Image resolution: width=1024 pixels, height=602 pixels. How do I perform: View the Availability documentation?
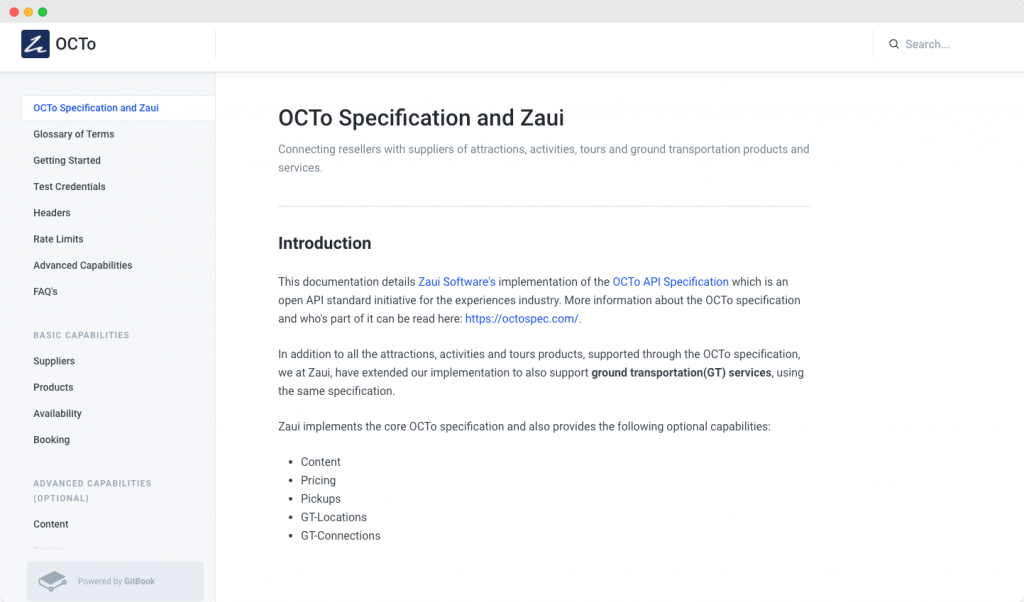[57, 413]
